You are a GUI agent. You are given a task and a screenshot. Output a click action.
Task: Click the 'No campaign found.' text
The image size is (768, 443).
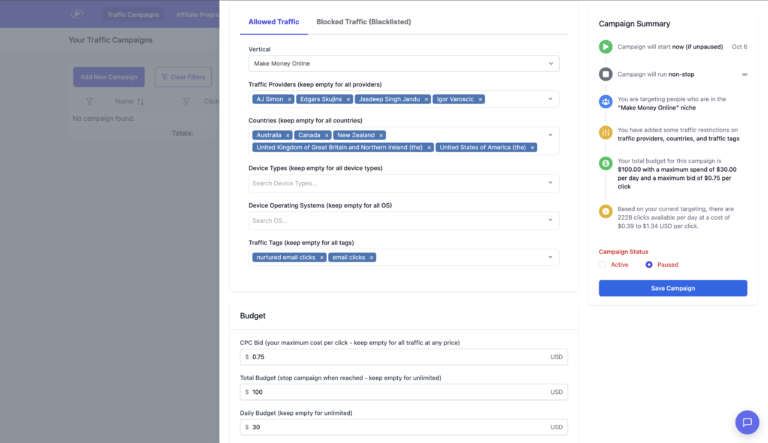coord(103,119)
